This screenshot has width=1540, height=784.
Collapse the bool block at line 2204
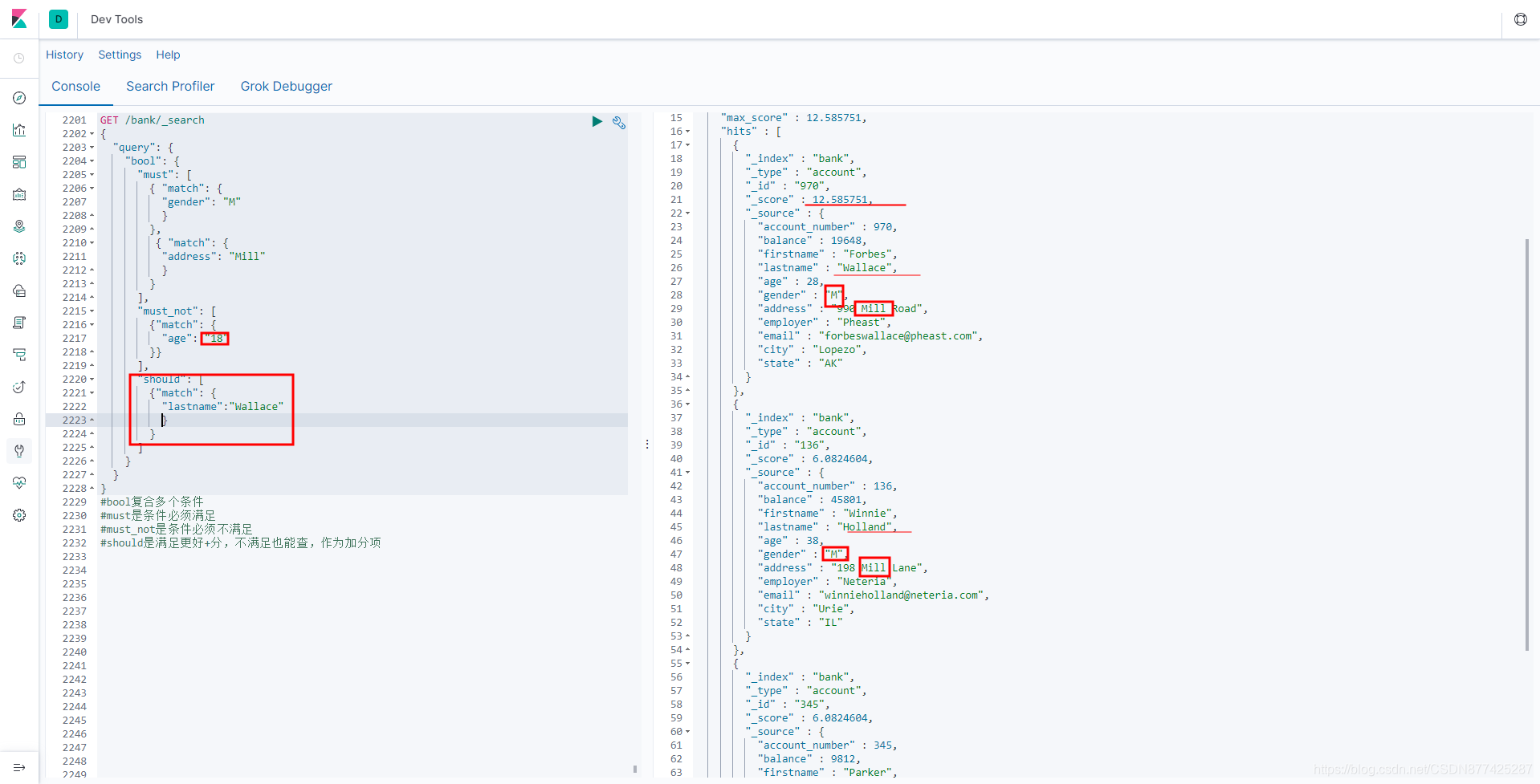[92, 161]
